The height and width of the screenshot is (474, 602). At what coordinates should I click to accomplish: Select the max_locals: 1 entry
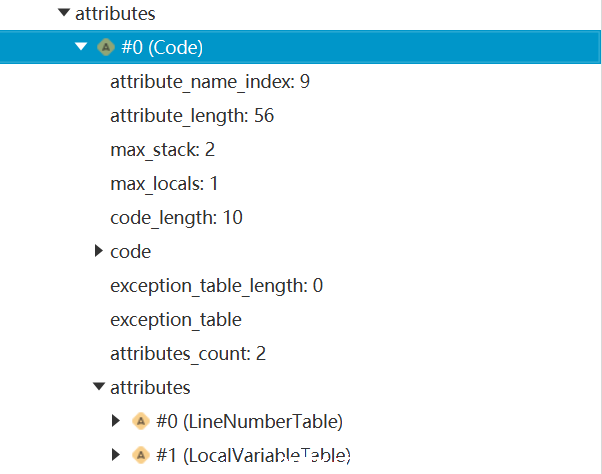164,184
